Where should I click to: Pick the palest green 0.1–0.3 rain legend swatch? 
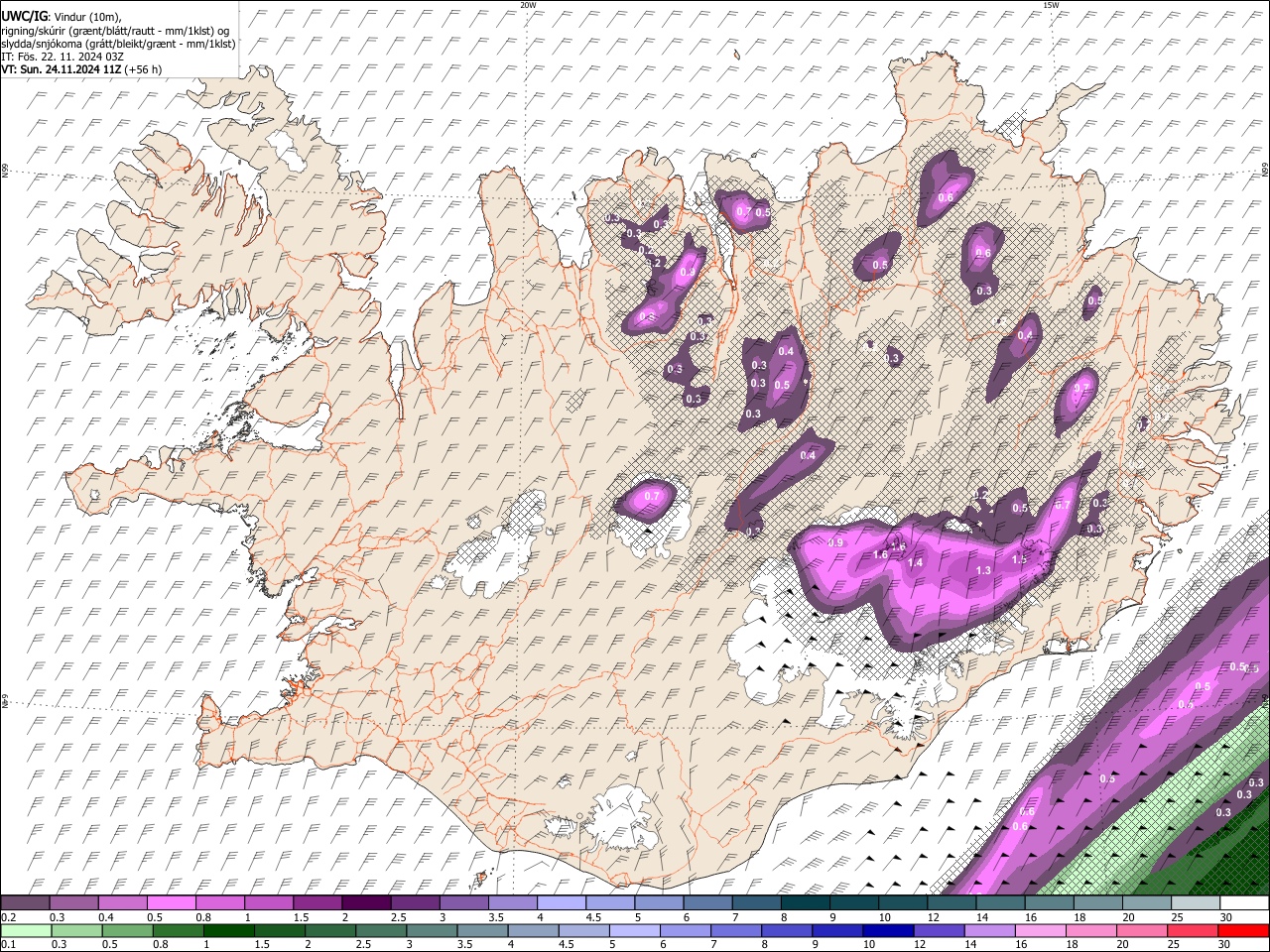pos(25,930)
